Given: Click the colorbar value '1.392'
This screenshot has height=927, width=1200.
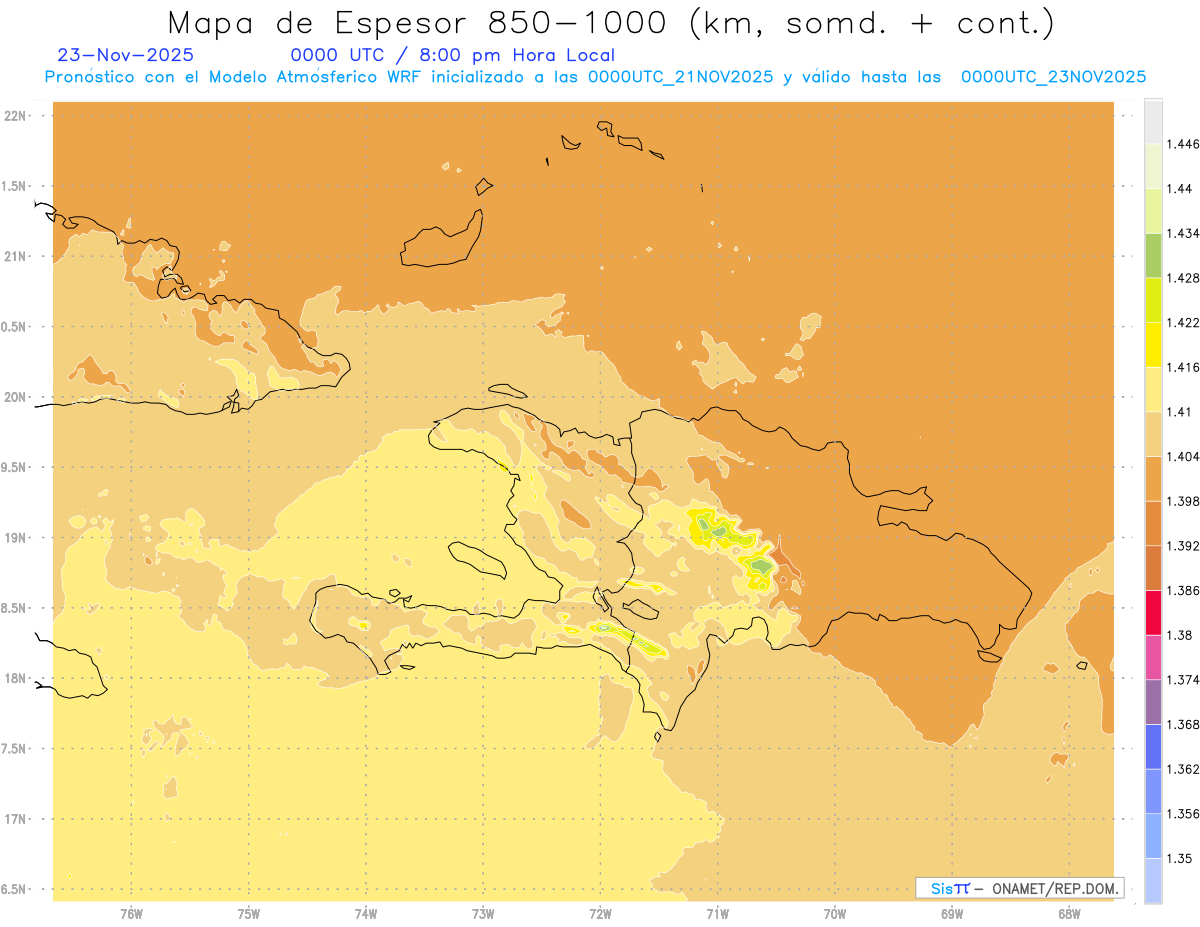Looking at the screenshot, I should (x=1185, y=546).
